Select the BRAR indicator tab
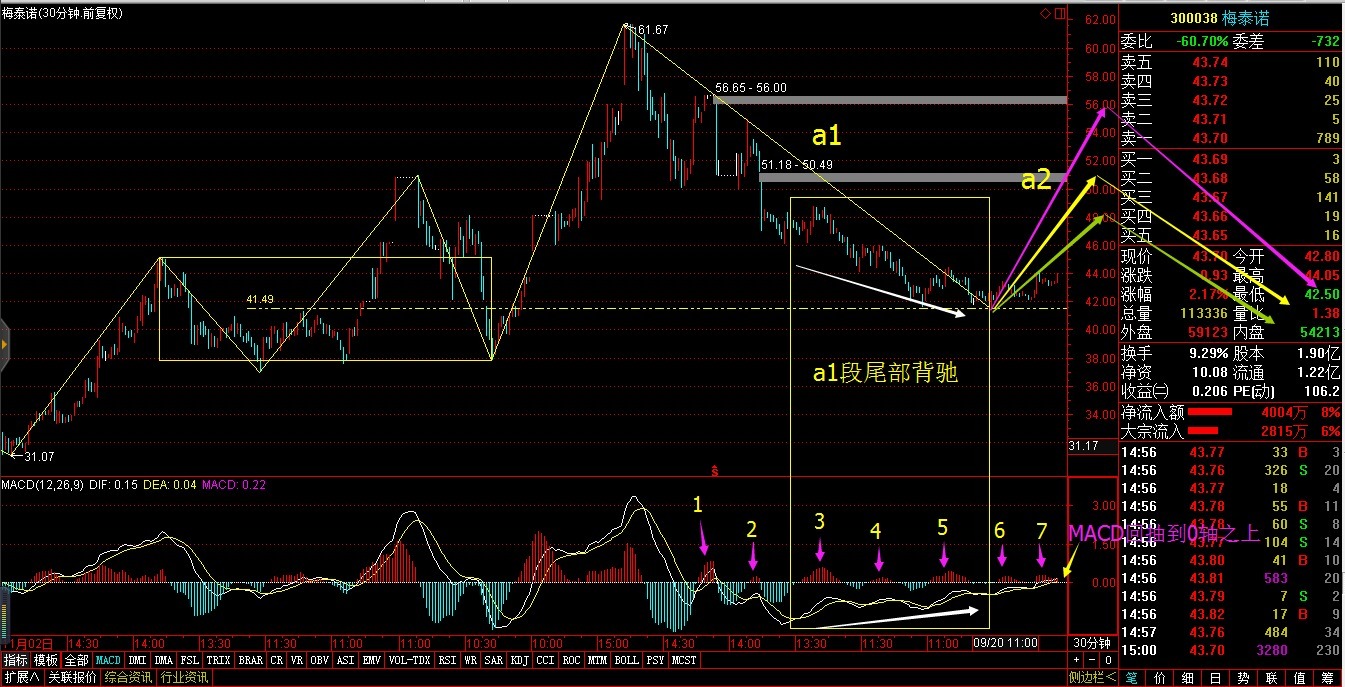Screen dimensions: 1345x687 pos(251,660)
